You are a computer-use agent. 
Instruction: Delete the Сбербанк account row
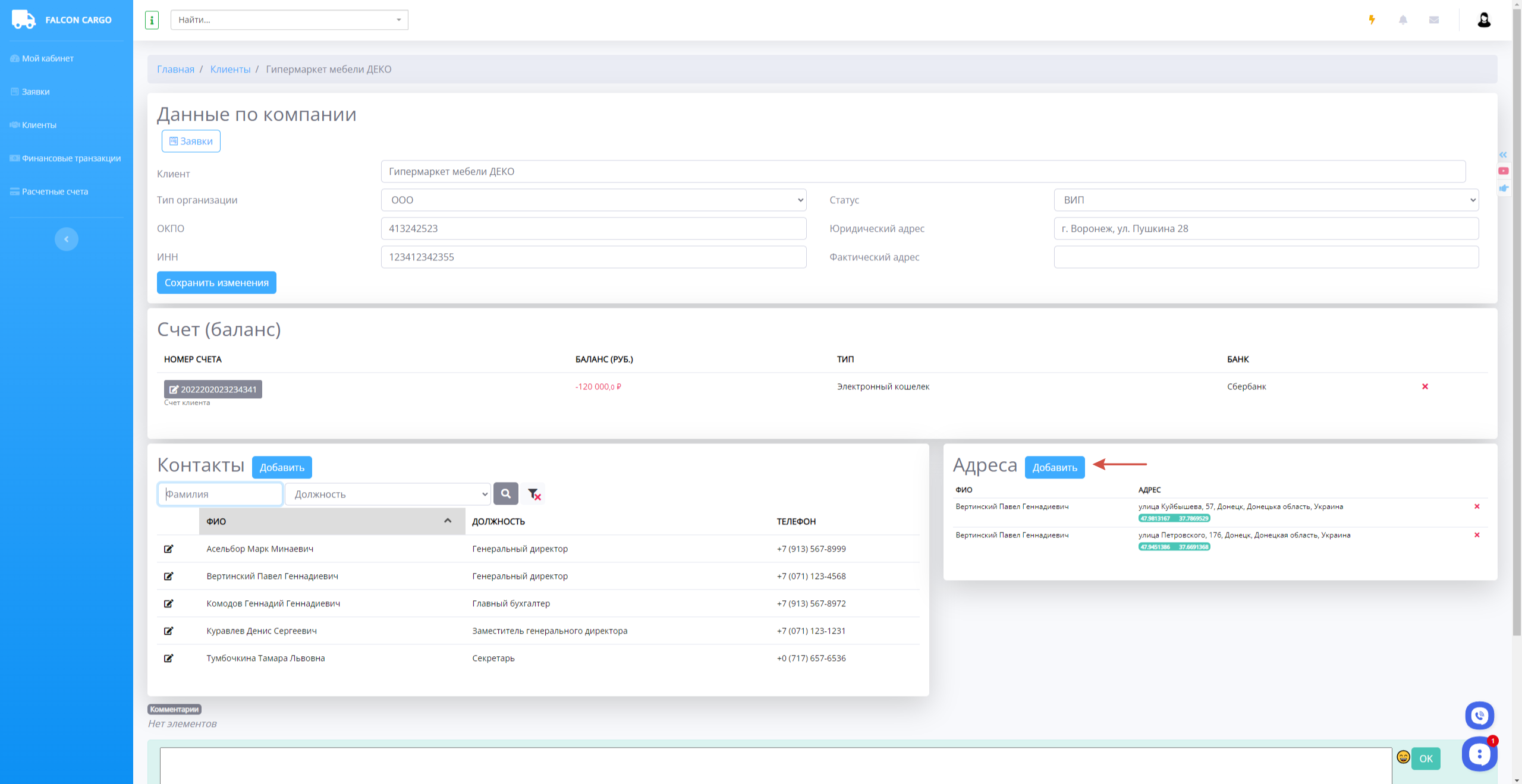point(1425,386)
